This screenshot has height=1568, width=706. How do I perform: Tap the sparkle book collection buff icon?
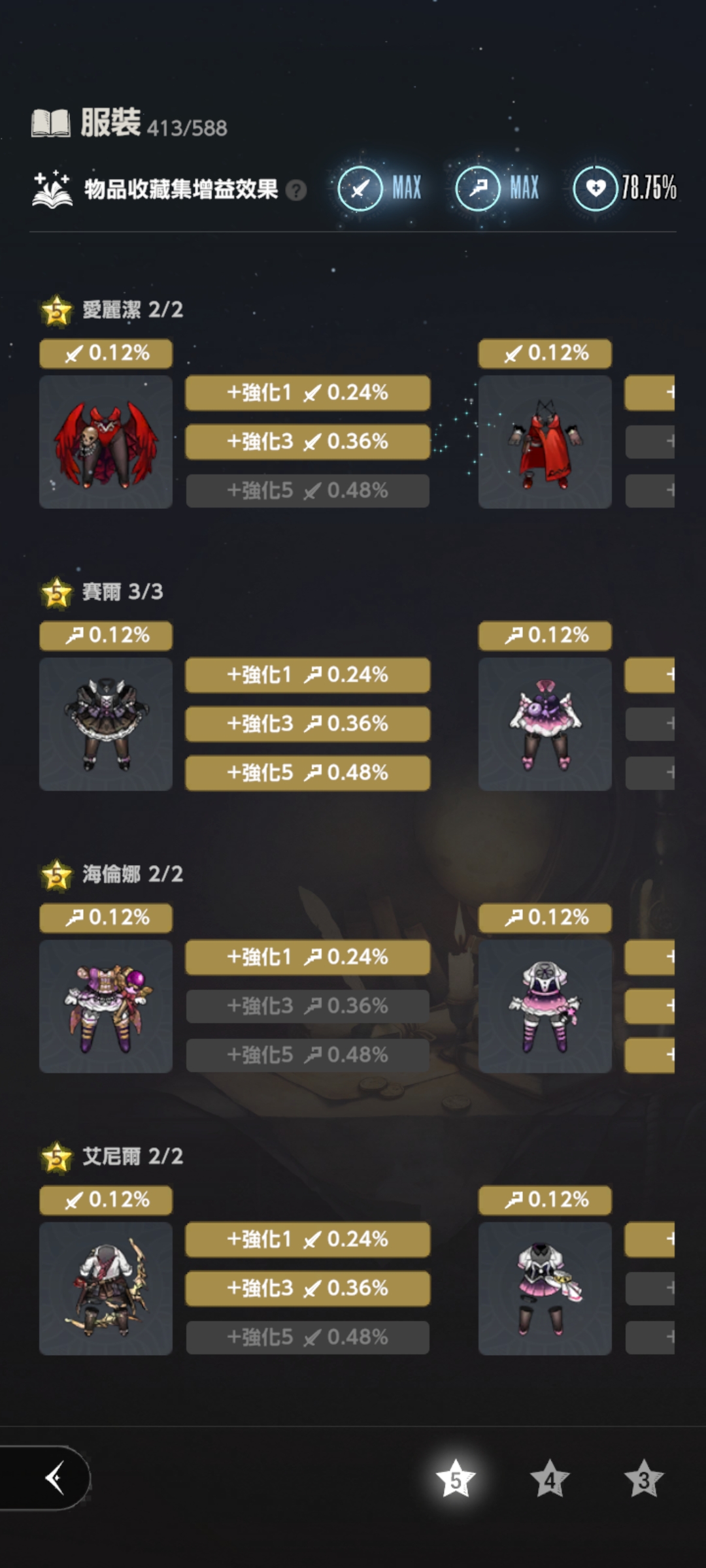click(52, 189)
